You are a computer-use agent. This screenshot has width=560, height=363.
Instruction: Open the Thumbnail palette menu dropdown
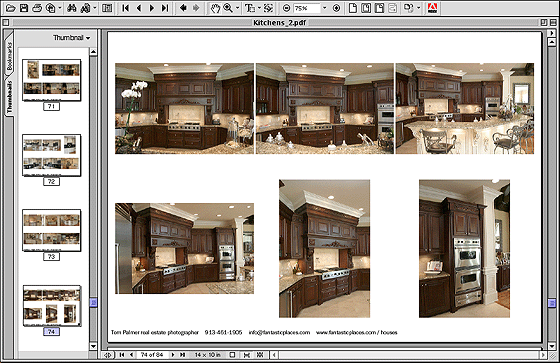tap(72, 38)
